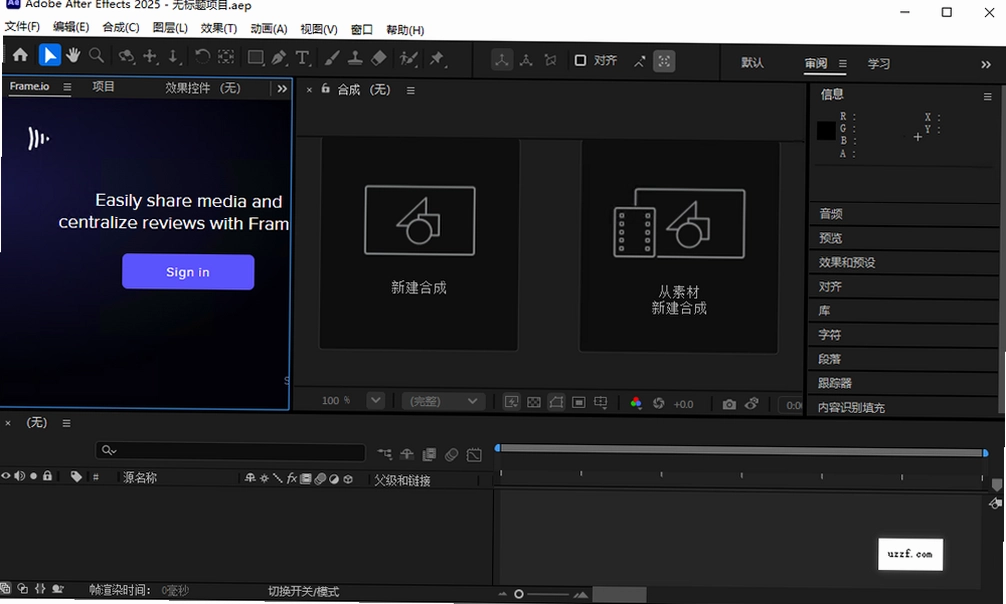Viewport: 1006px width, 604px height.
Task: Select the Pan camera tool
Action: [150, 57]
